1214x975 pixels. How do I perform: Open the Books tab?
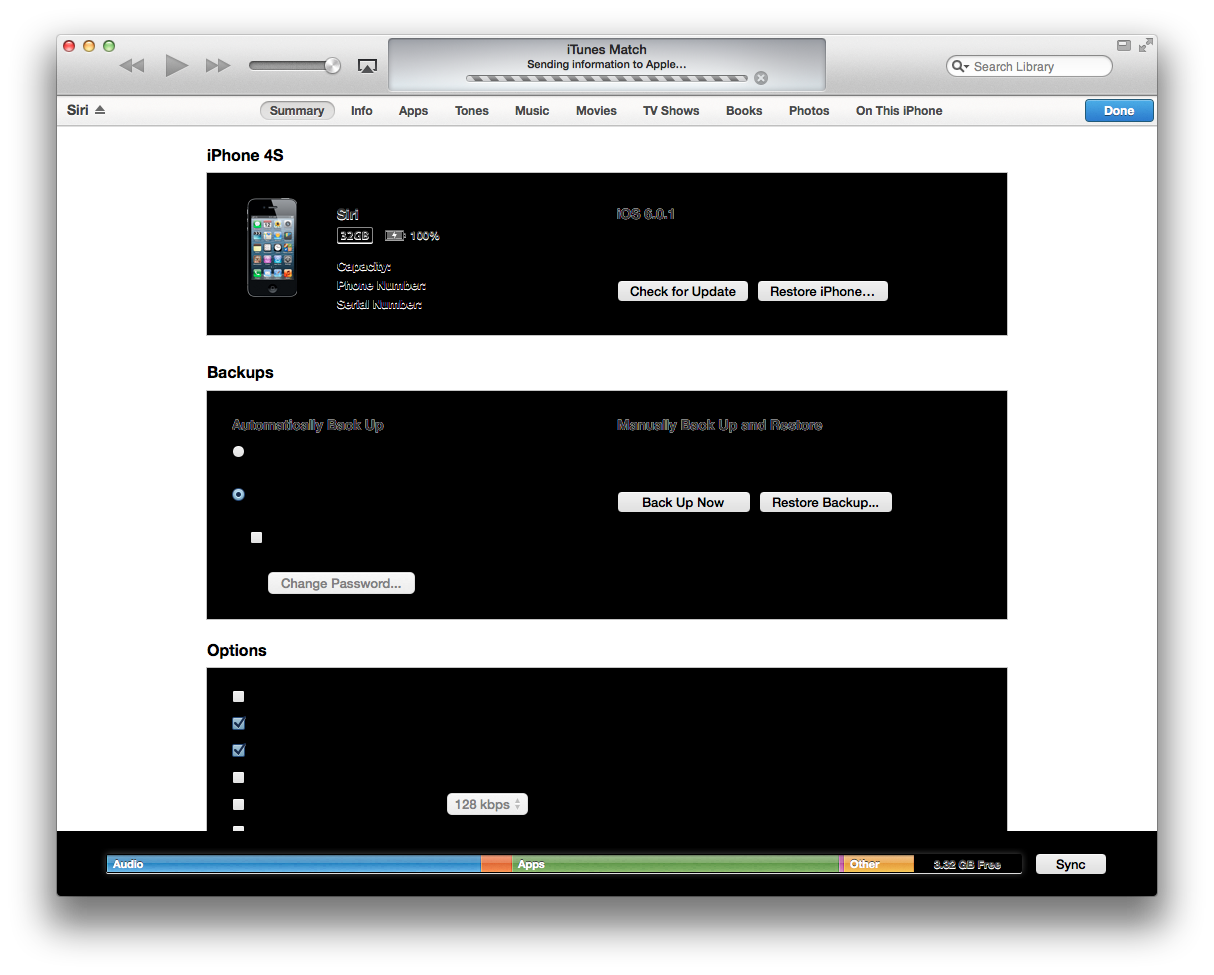click(x=744, y=111)
